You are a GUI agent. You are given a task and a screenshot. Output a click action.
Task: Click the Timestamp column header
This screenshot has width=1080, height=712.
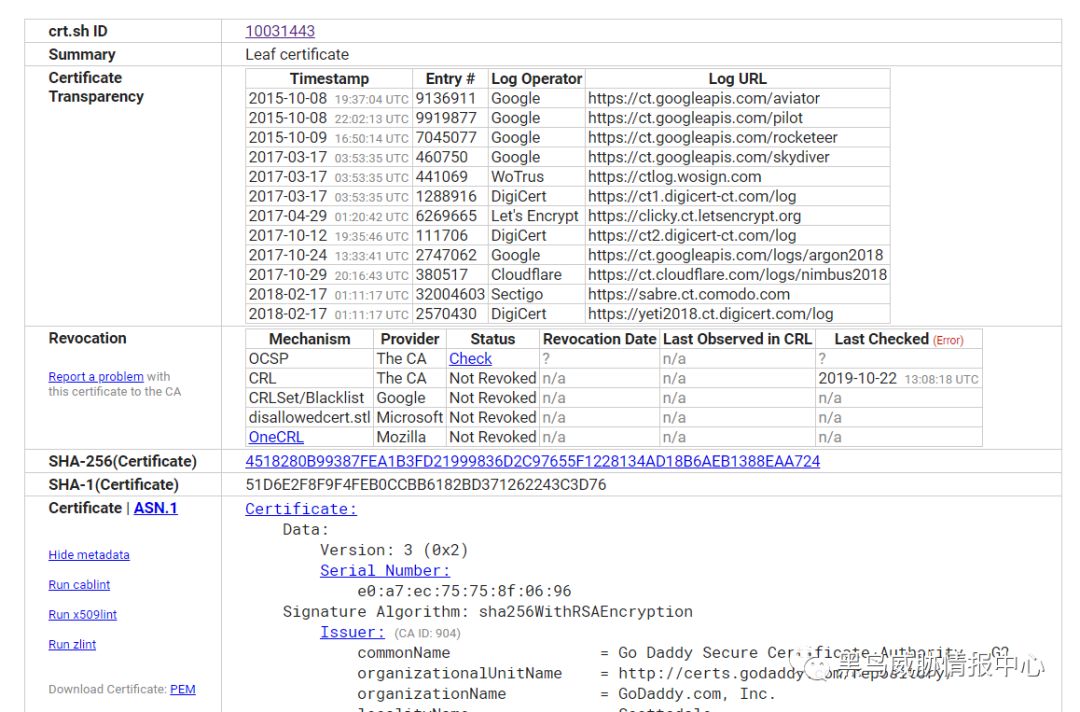[x=329, y=78]
